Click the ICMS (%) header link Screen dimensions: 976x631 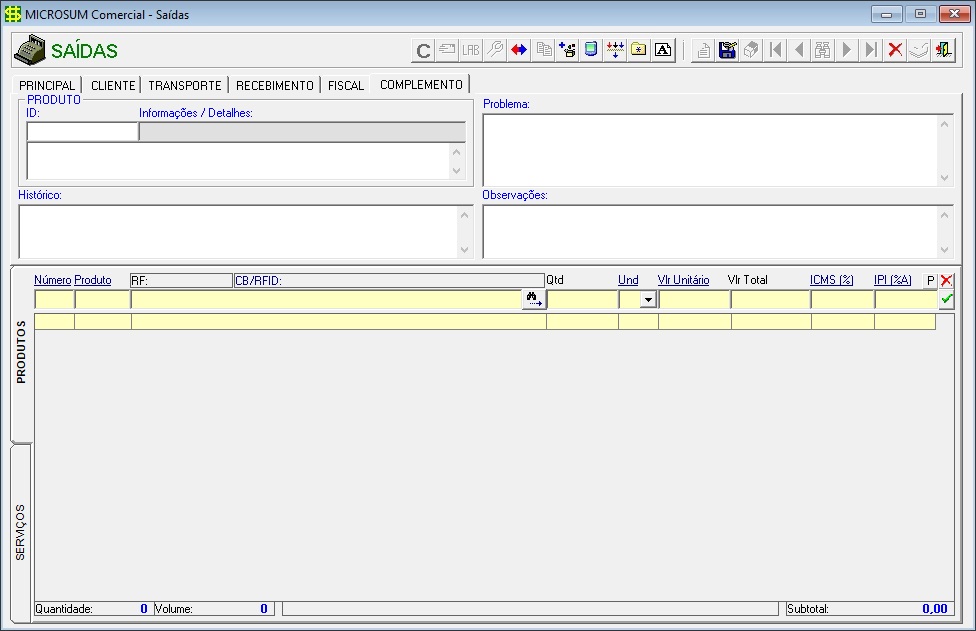[831, 281]
